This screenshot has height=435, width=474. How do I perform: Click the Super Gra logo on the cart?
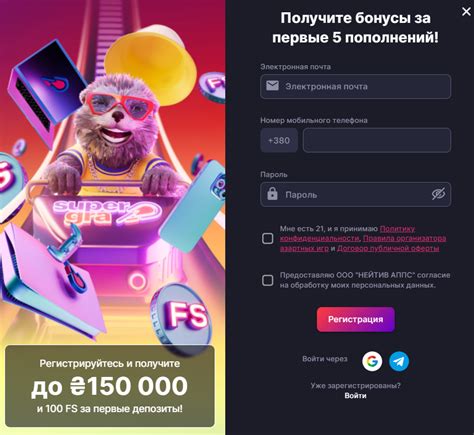point(105,213)
